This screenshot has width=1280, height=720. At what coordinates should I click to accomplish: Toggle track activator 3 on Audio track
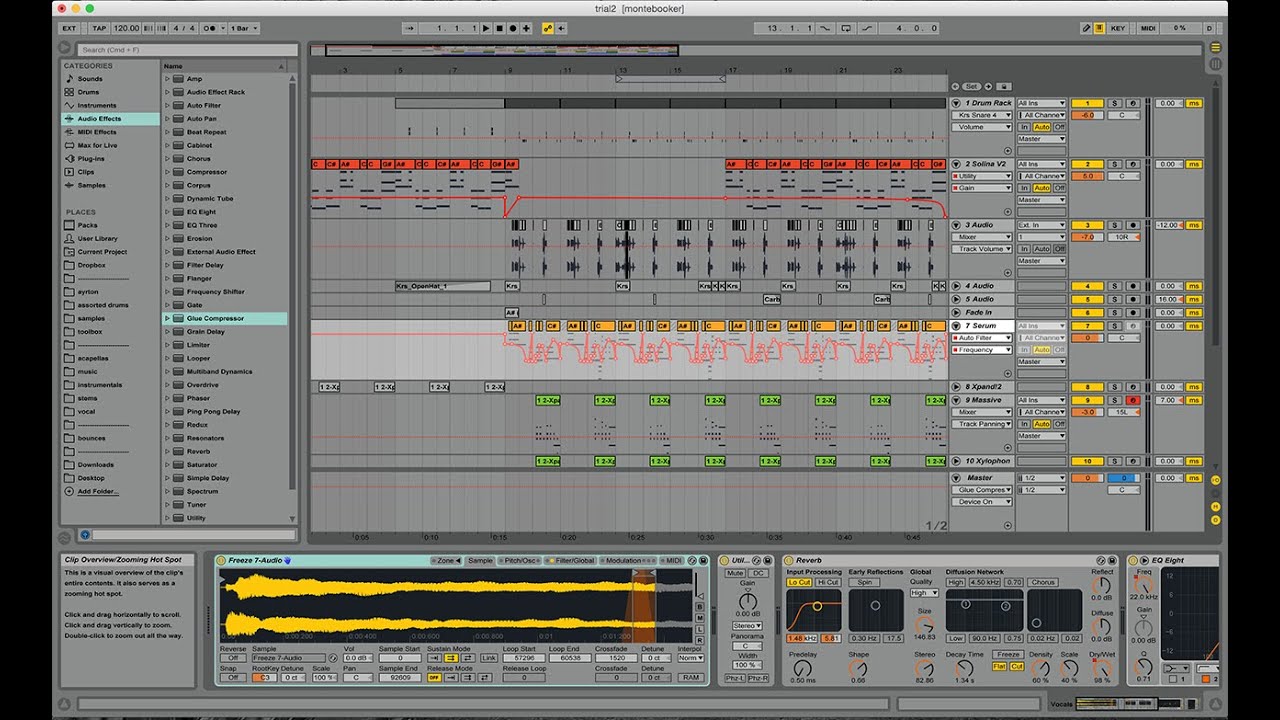tap(1087, 225)
